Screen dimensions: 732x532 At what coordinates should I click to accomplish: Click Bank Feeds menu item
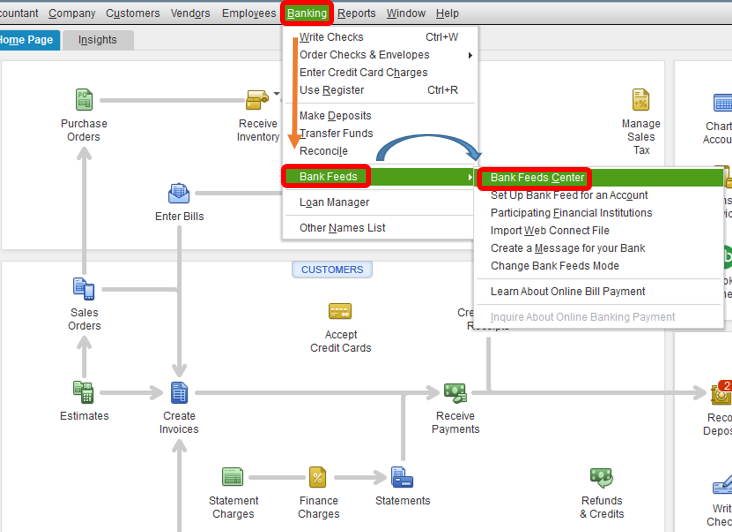[x=379, y=177]
